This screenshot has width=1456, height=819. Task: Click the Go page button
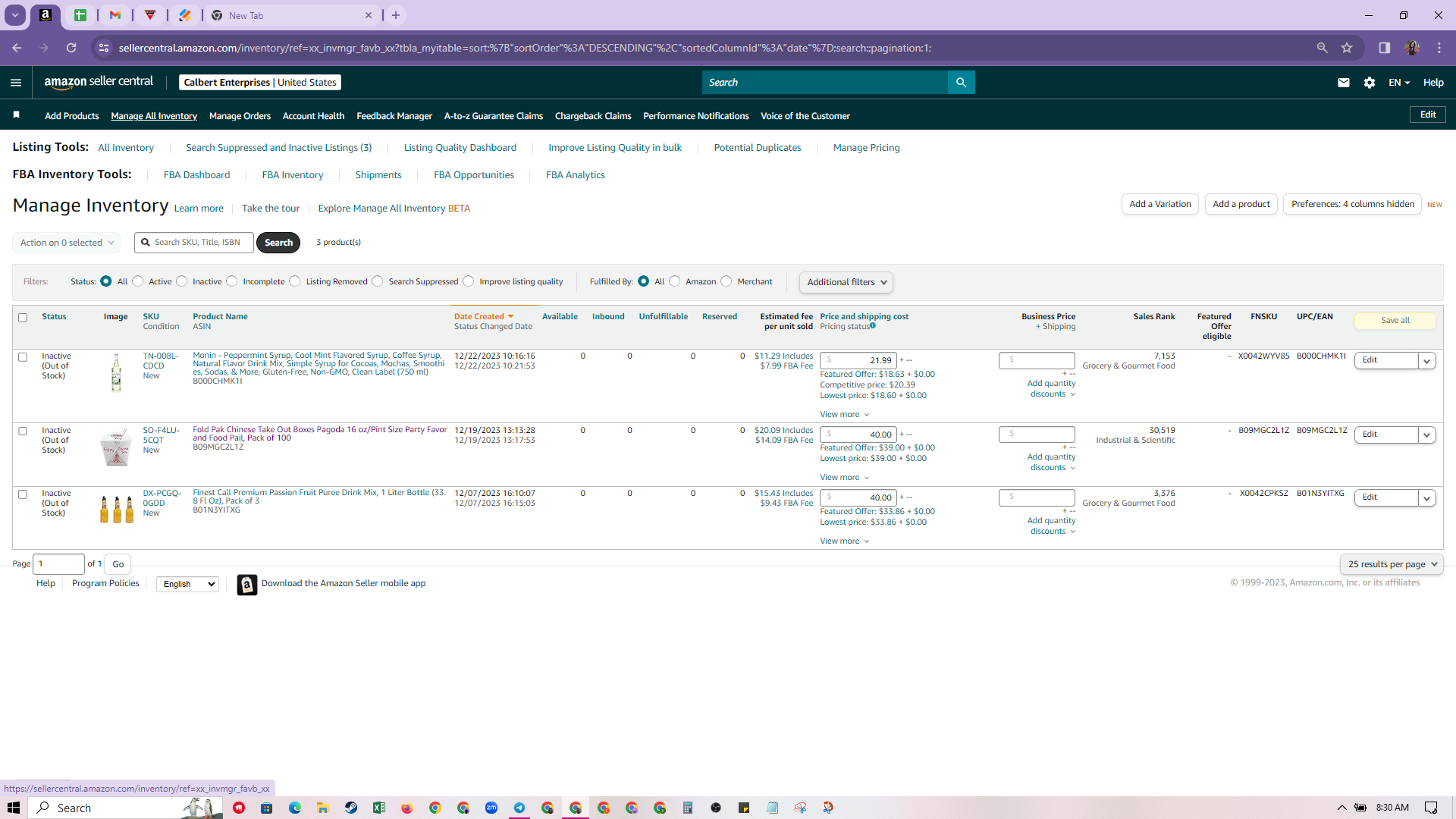pos(118,564)
